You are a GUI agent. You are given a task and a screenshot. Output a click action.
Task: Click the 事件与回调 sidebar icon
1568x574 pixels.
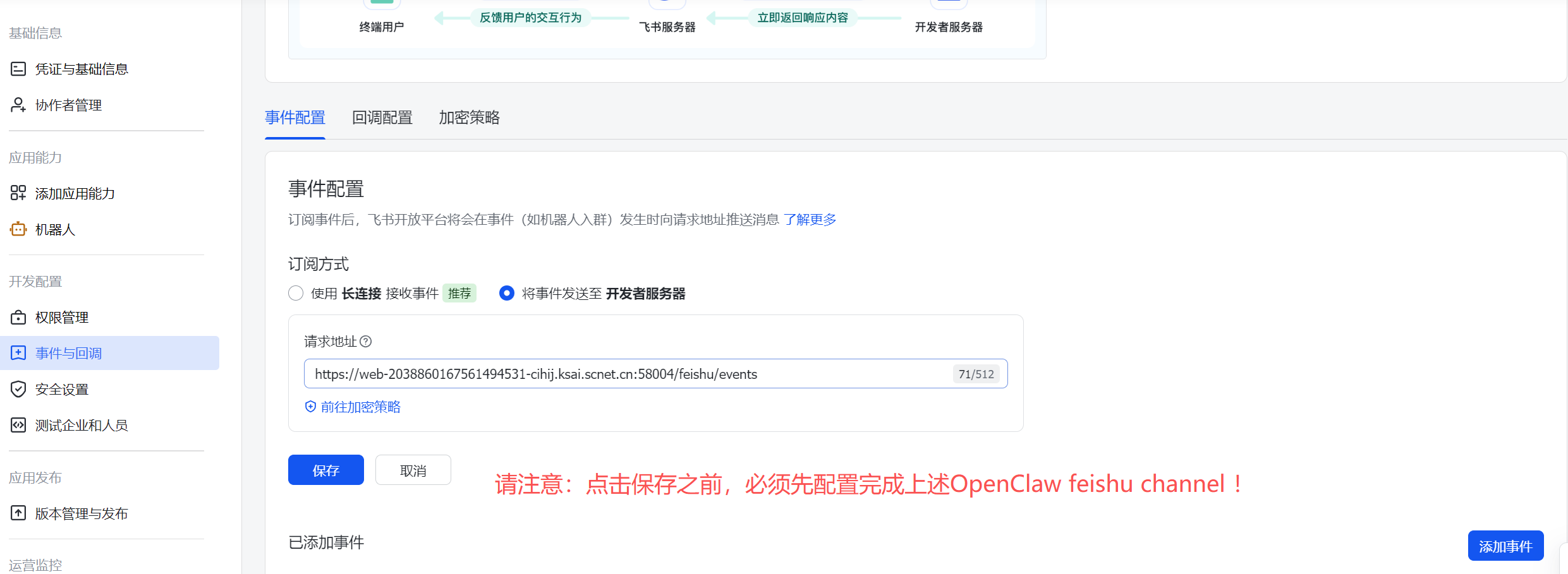18,353
